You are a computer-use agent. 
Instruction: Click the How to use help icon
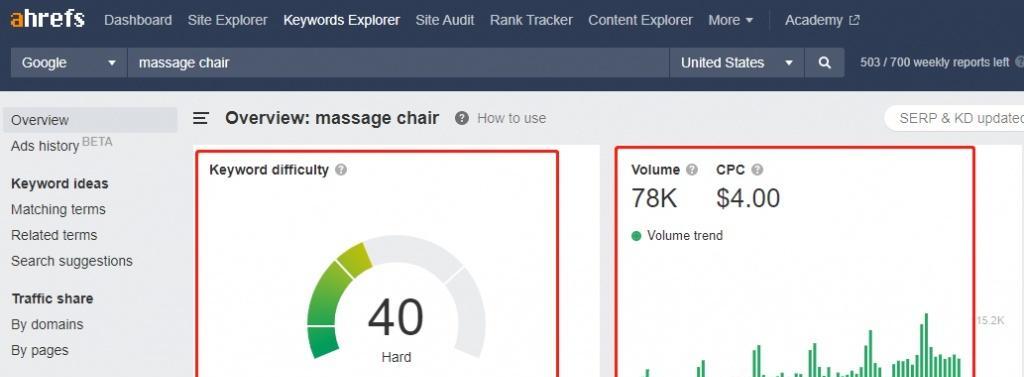[462, 118]
